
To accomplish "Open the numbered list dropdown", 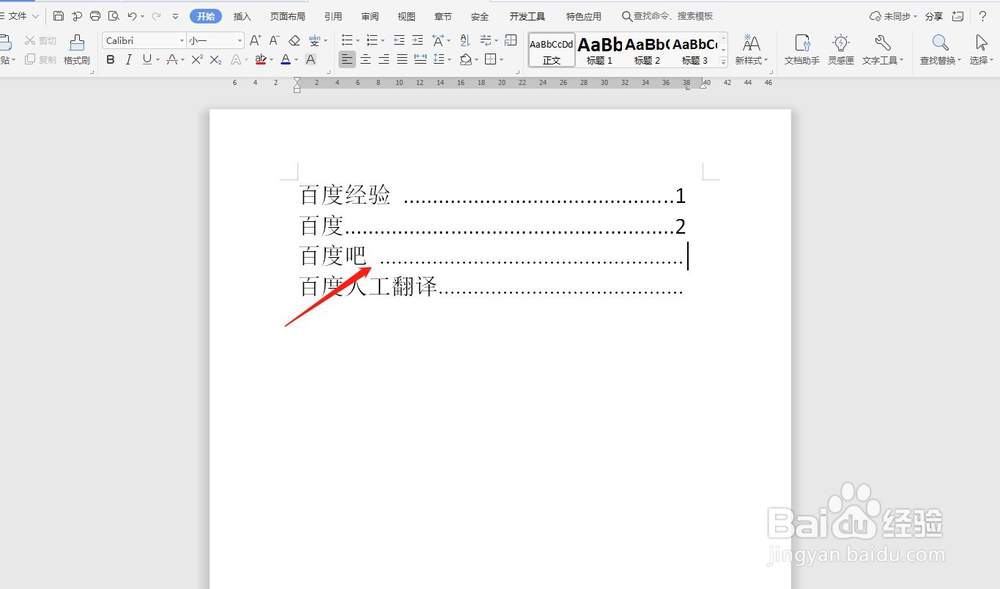I will pyautogui.click(x=383, y=41).
